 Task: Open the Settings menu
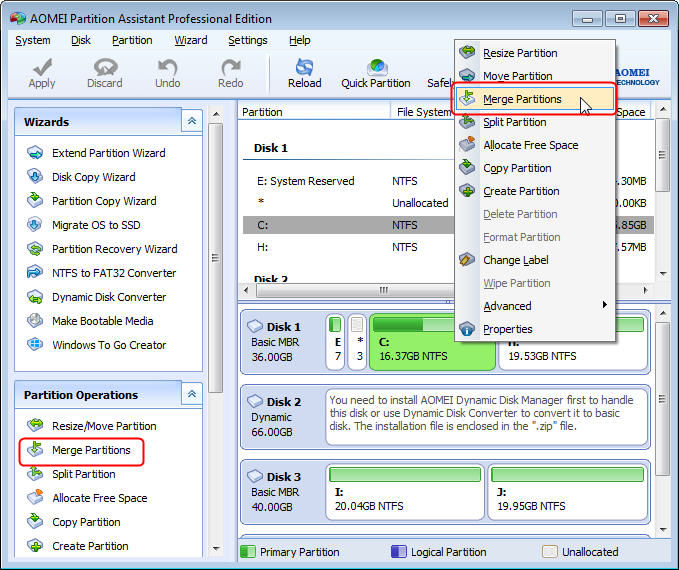248,40
